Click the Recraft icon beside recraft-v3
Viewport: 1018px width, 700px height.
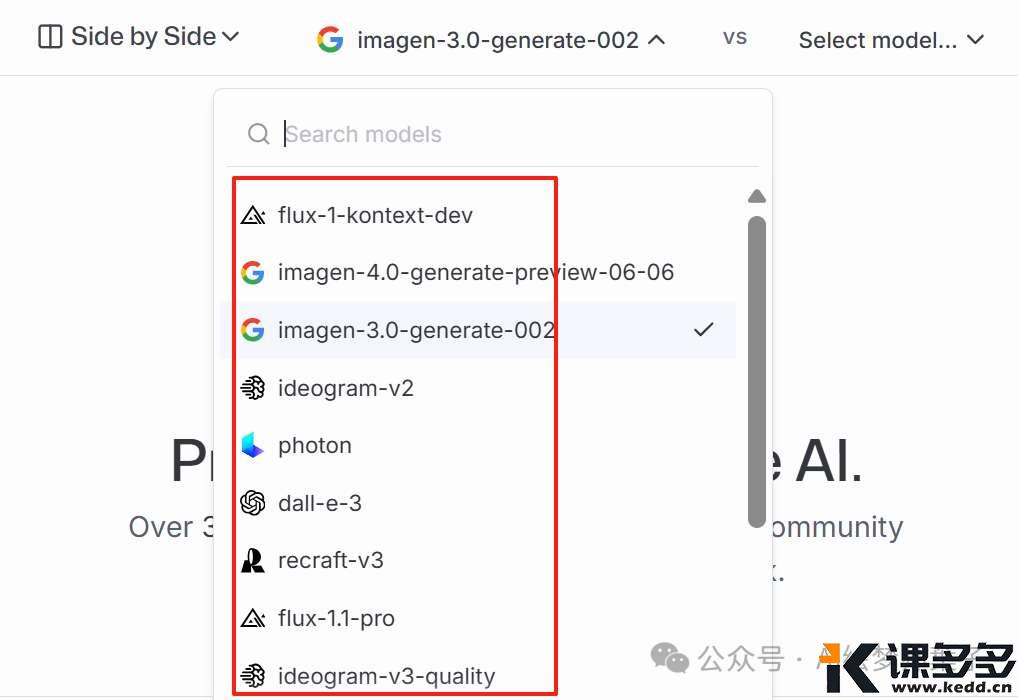click(x=253, y=560)
